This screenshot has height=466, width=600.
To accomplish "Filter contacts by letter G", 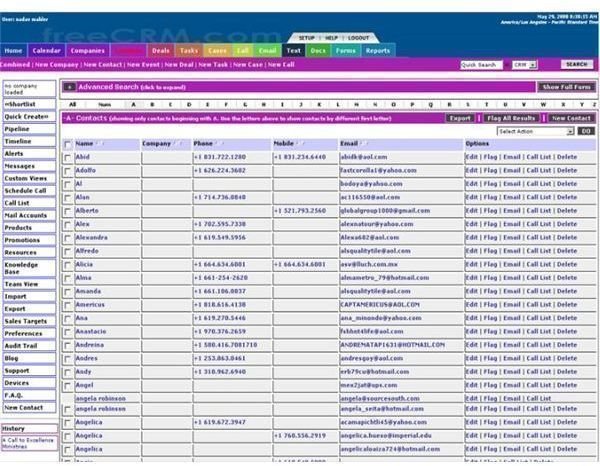I will (245, 104).
